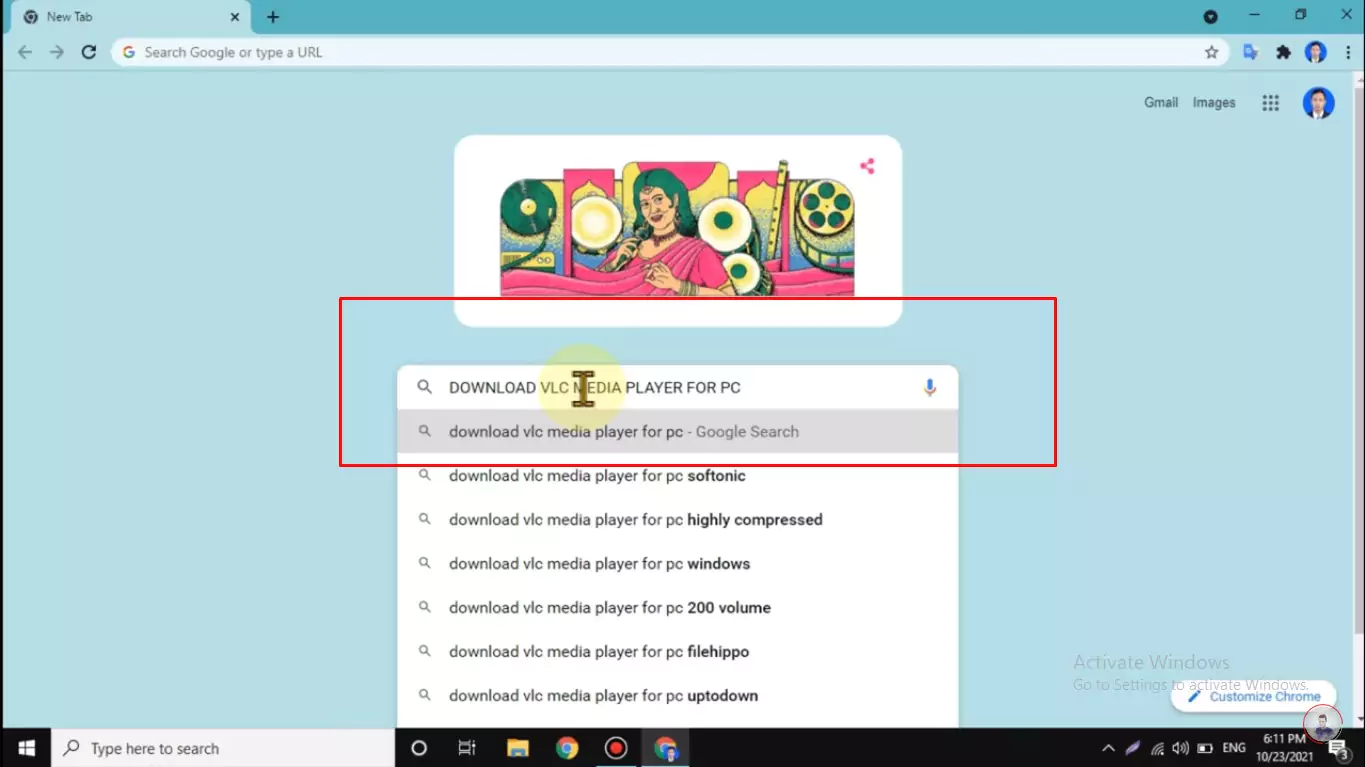Open Chrome profile avatar in toolbar

(1316, 52)
